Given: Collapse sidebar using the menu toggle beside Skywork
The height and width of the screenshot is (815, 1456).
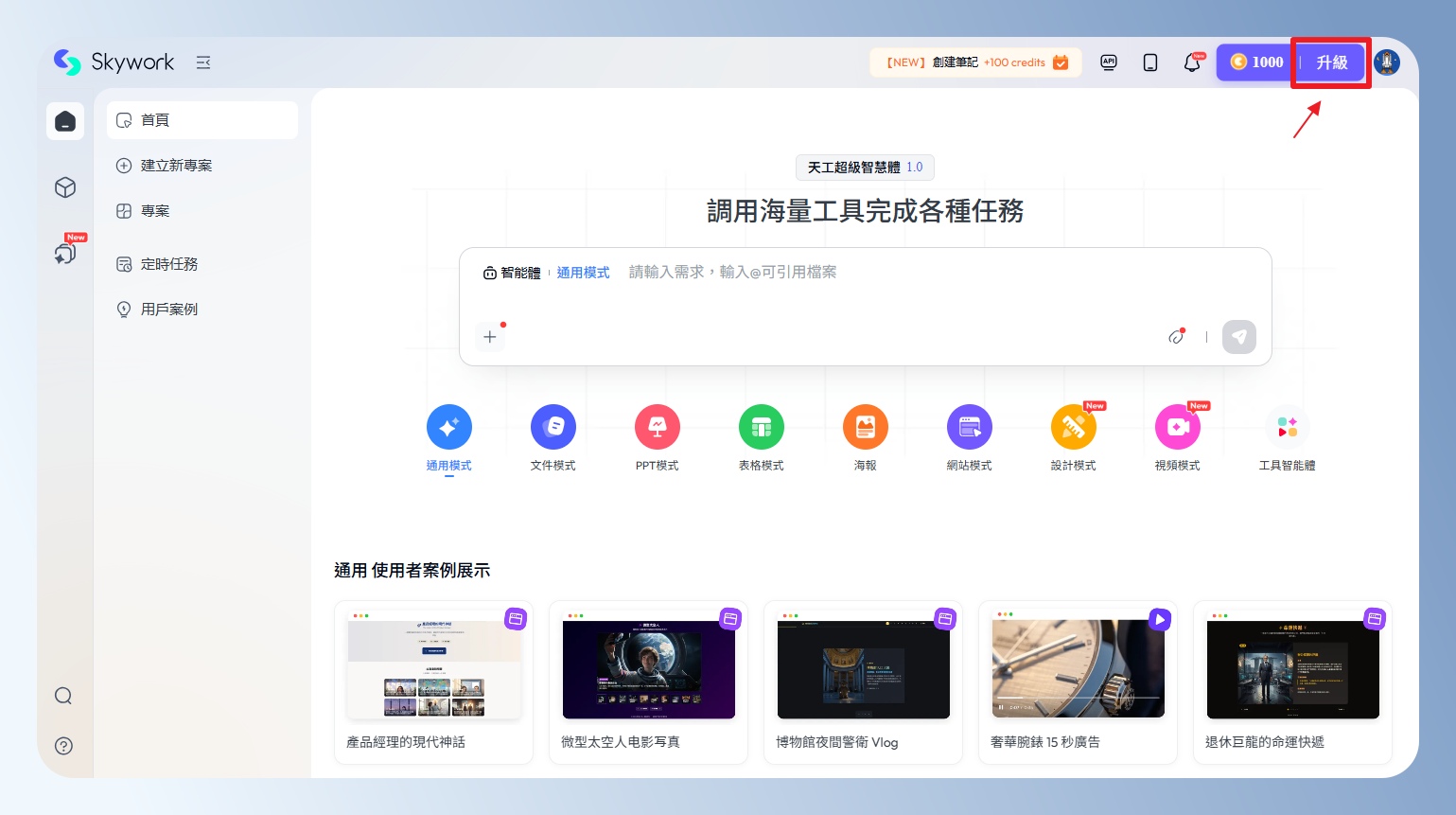Looking at the screenshot, I should click(x=203, y=62).
